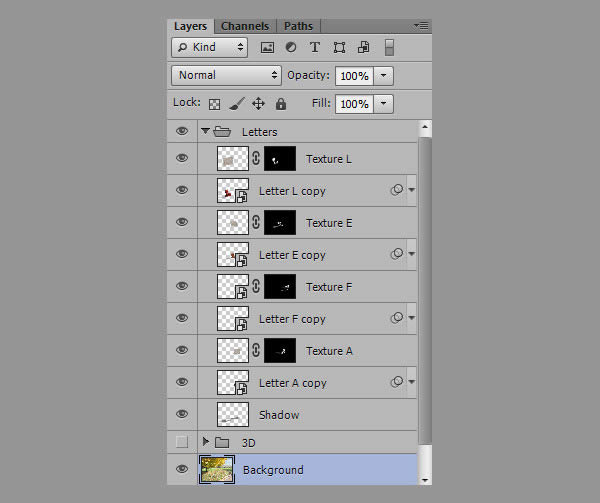This screenshot has height=503, width=600.
Task: Click the lock all padlock icon
Action: click(281, 104)
